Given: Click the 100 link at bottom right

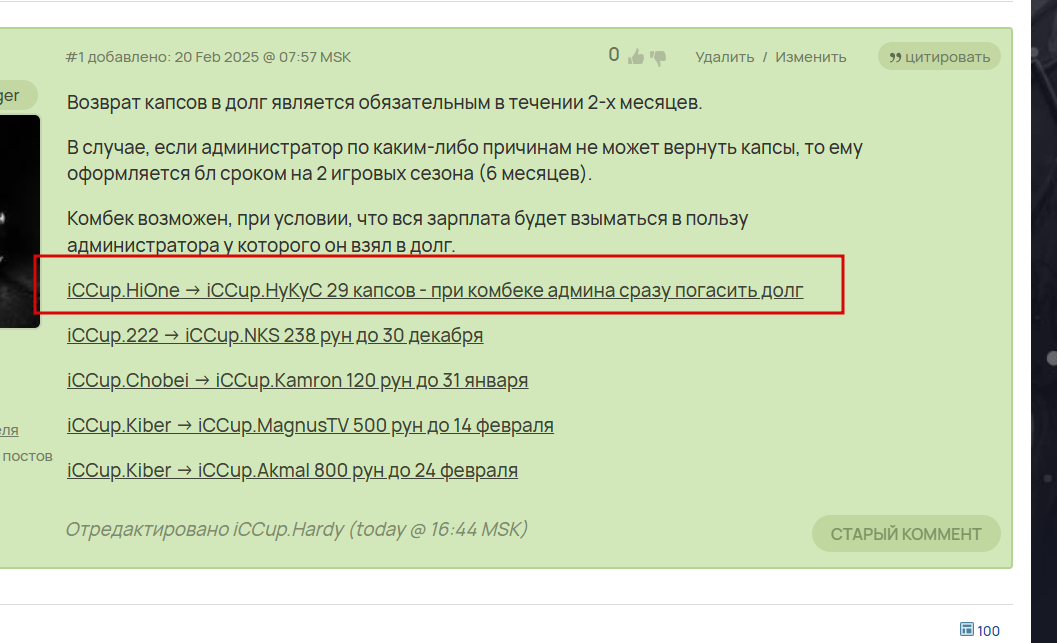Looking at the screenshot, I should (x=988, y=630).
